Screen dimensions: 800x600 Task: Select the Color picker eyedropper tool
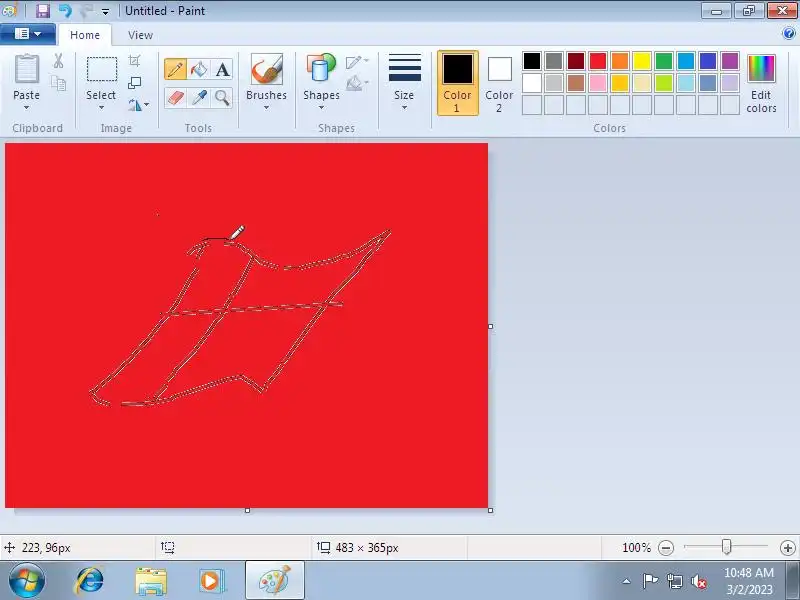point(199,97)
